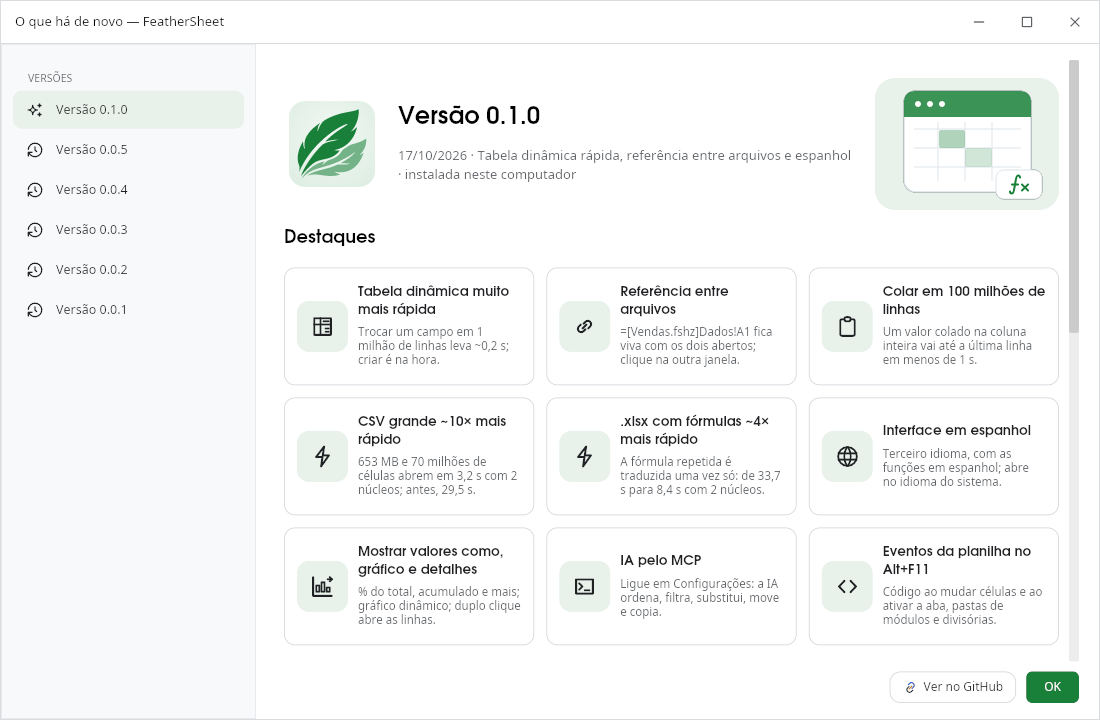Click the "Trocar um campo em 1 milhão" description
The width and height of the screenshot is (1100, 720).
pyautogui.click(x=434, y=345)
